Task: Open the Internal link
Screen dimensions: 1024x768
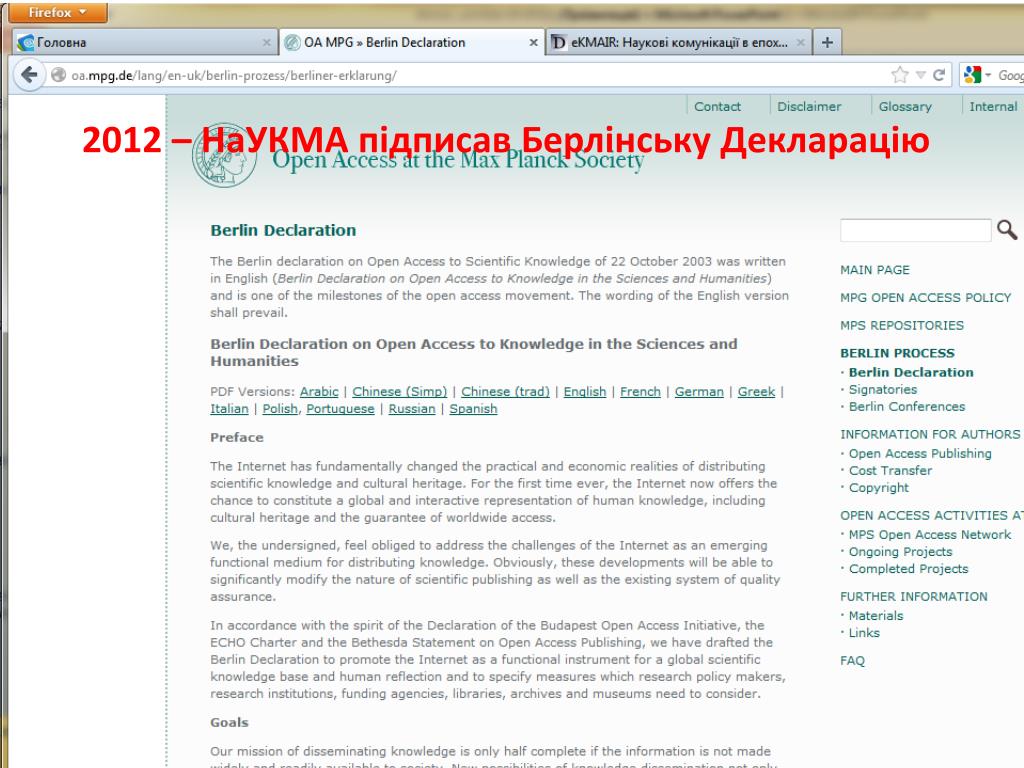Action: tap(993, 106)
